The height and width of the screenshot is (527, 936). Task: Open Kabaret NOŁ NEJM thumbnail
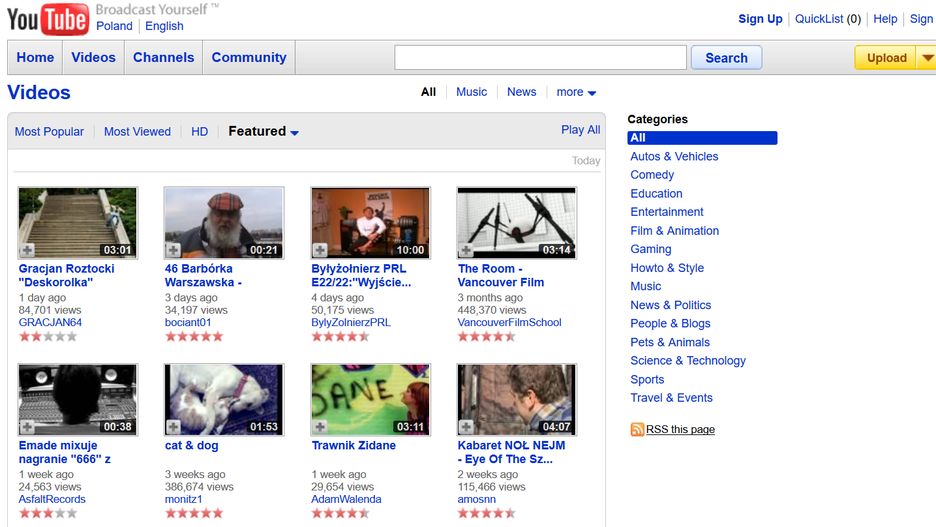517,399
